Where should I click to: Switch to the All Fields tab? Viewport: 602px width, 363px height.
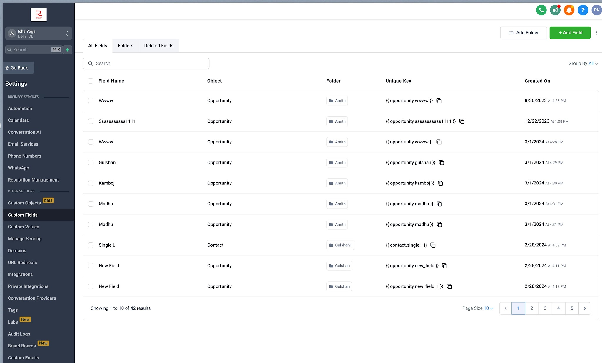[98, 45]
